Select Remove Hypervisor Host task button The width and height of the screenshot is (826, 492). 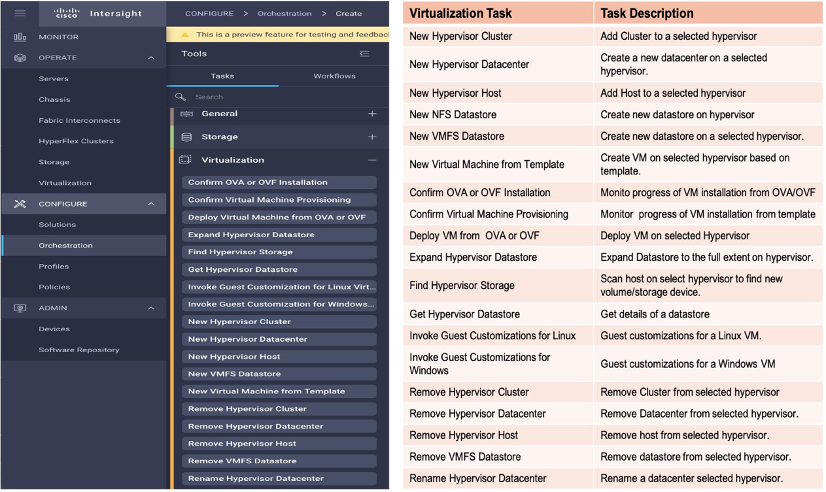[279, 444]
